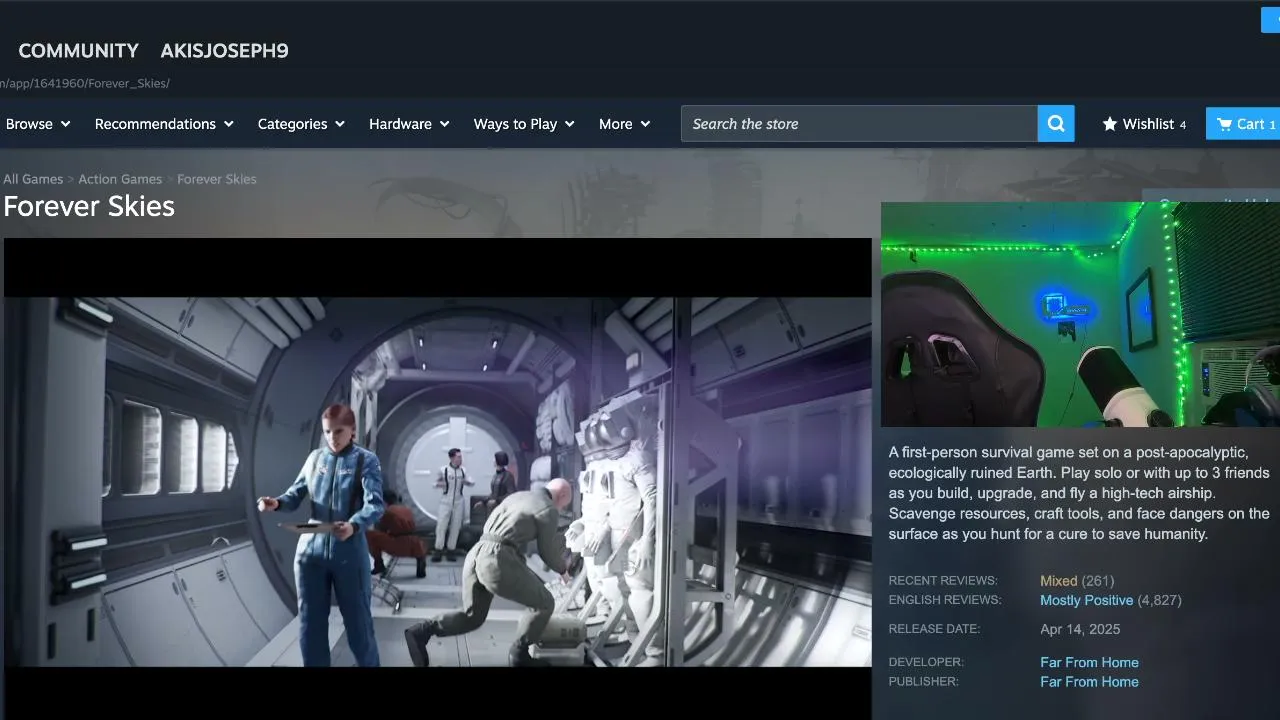Click the Forever Skies page title
The height and width of the screenshot is (720, 1280).
coord(89,206)
